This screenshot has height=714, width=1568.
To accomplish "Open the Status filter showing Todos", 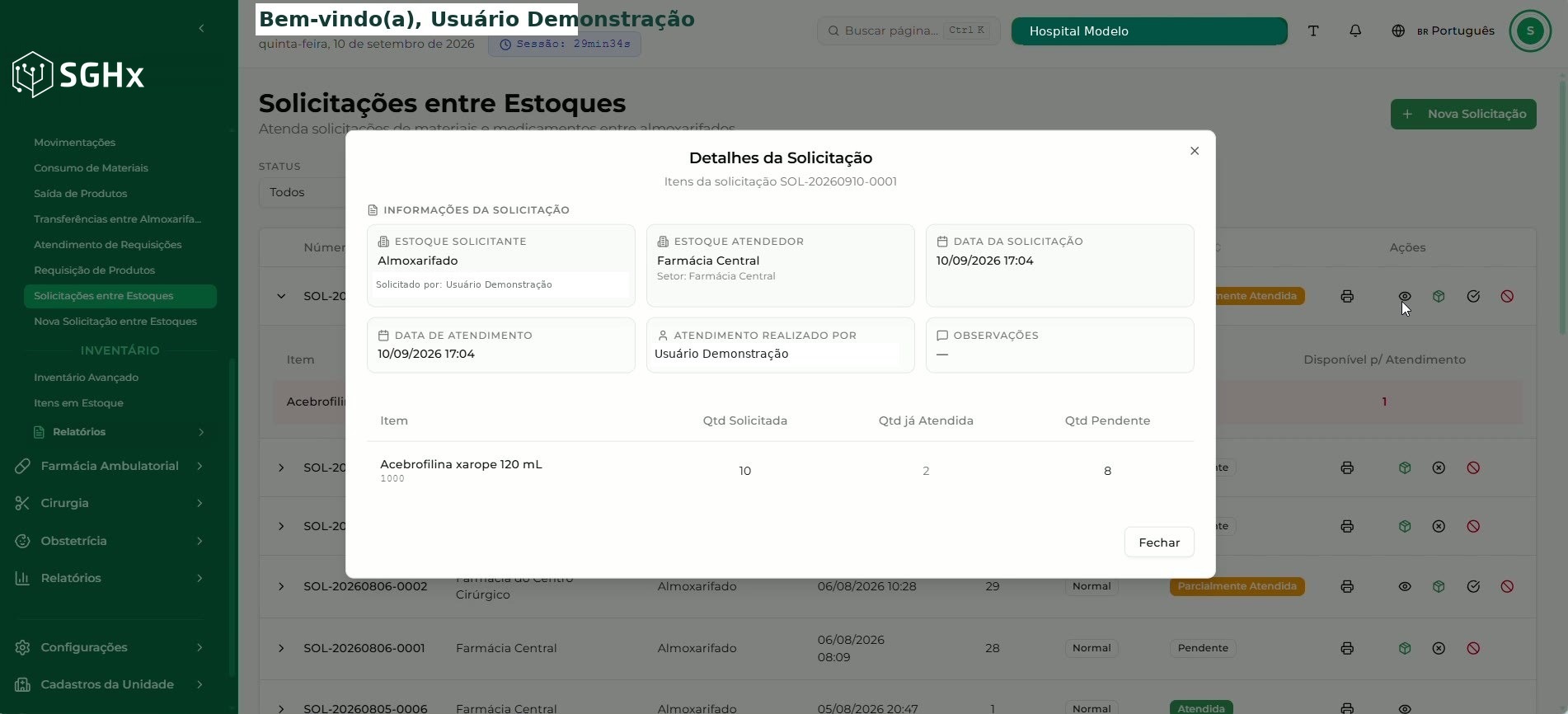I will point(302,192).
